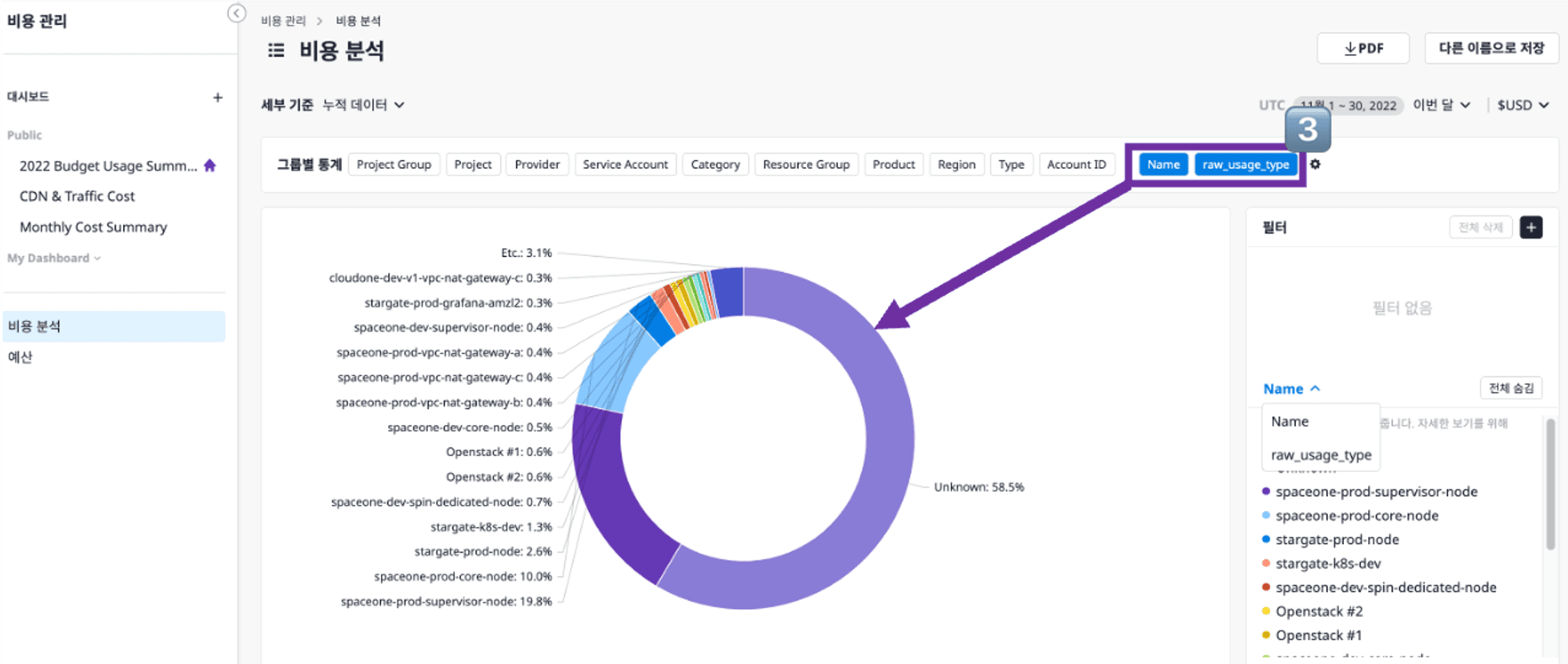Image resolution: width=1568 pixels, height=664 pixels.
Task: Toggle Account ID grouping chip
Action: (1076, 165)
